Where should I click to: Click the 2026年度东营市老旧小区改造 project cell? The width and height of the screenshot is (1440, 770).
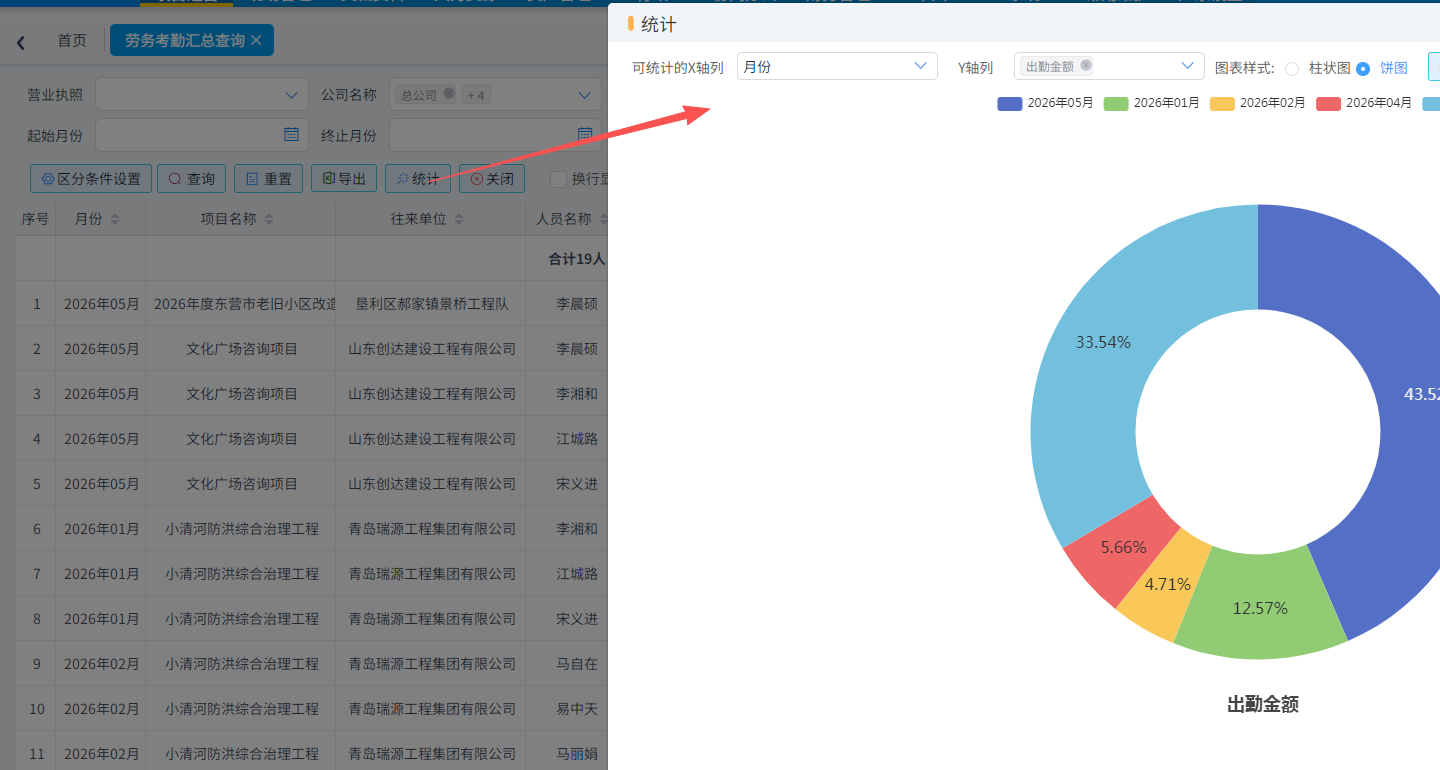[x=241, y=303]
